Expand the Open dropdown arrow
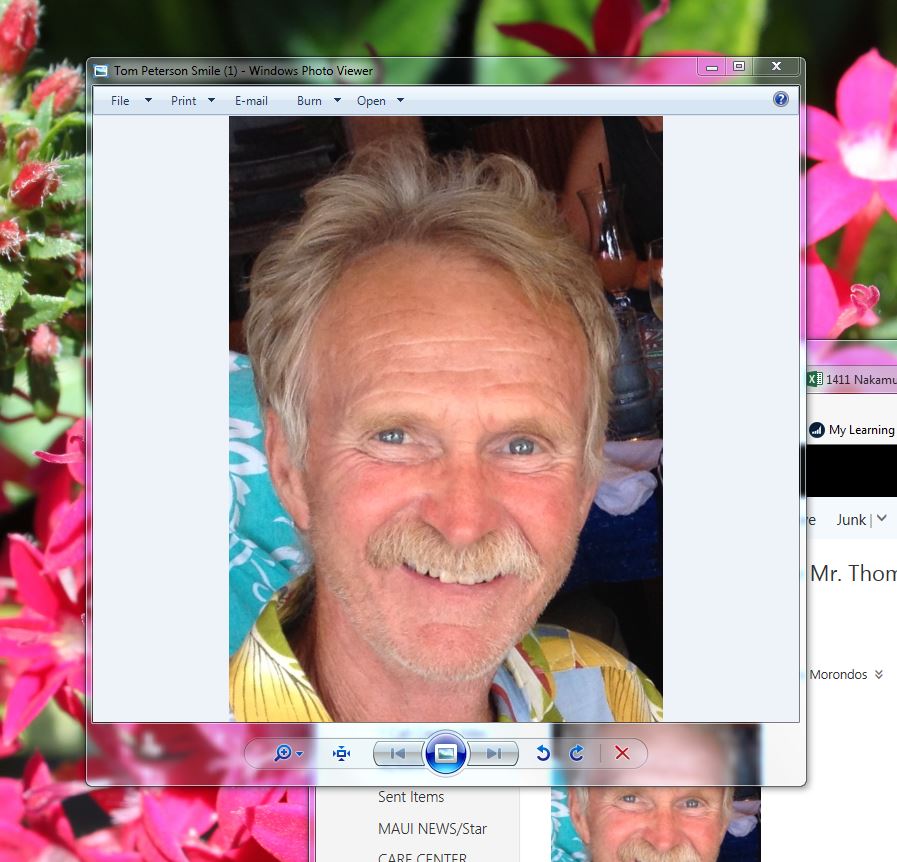 [x=400, y=101]
